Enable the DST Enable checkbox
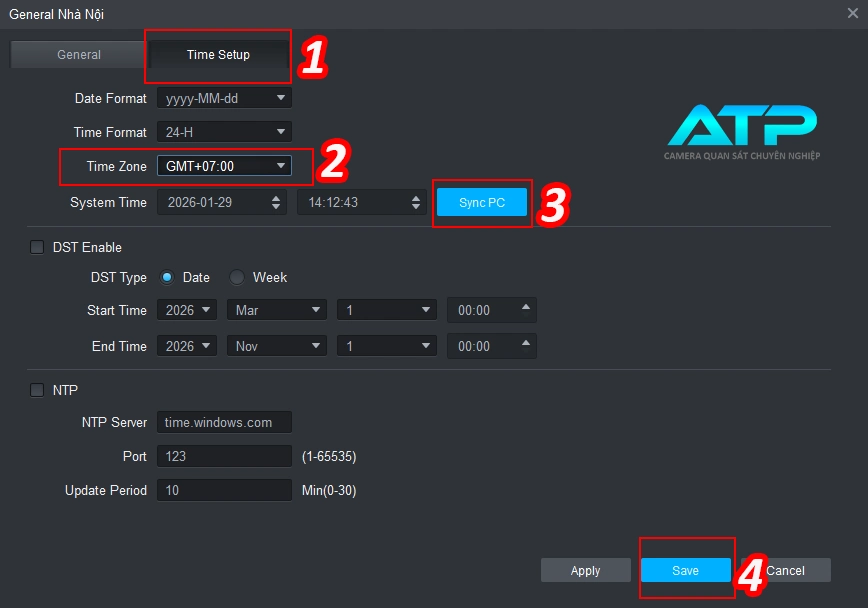This screenshot has width=868, height=608. click(38, 247)
